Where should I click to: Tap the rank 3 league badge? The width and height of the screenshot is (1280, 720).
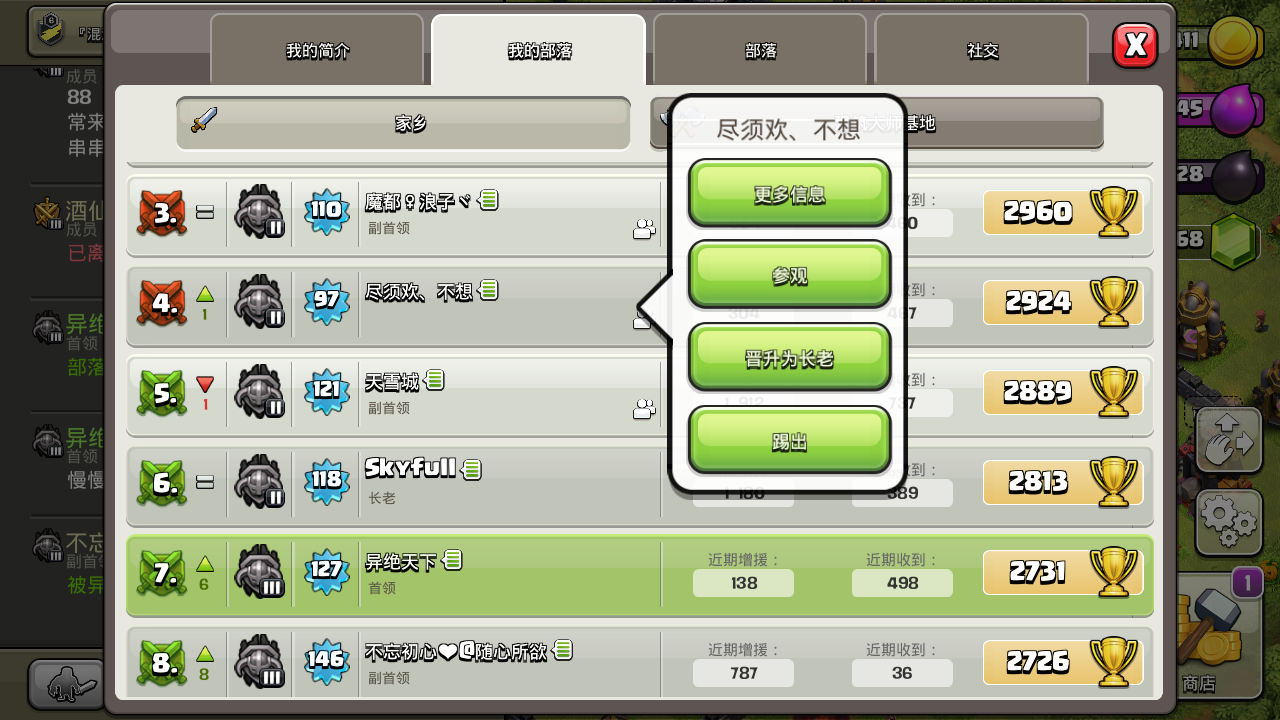point(162,212)
